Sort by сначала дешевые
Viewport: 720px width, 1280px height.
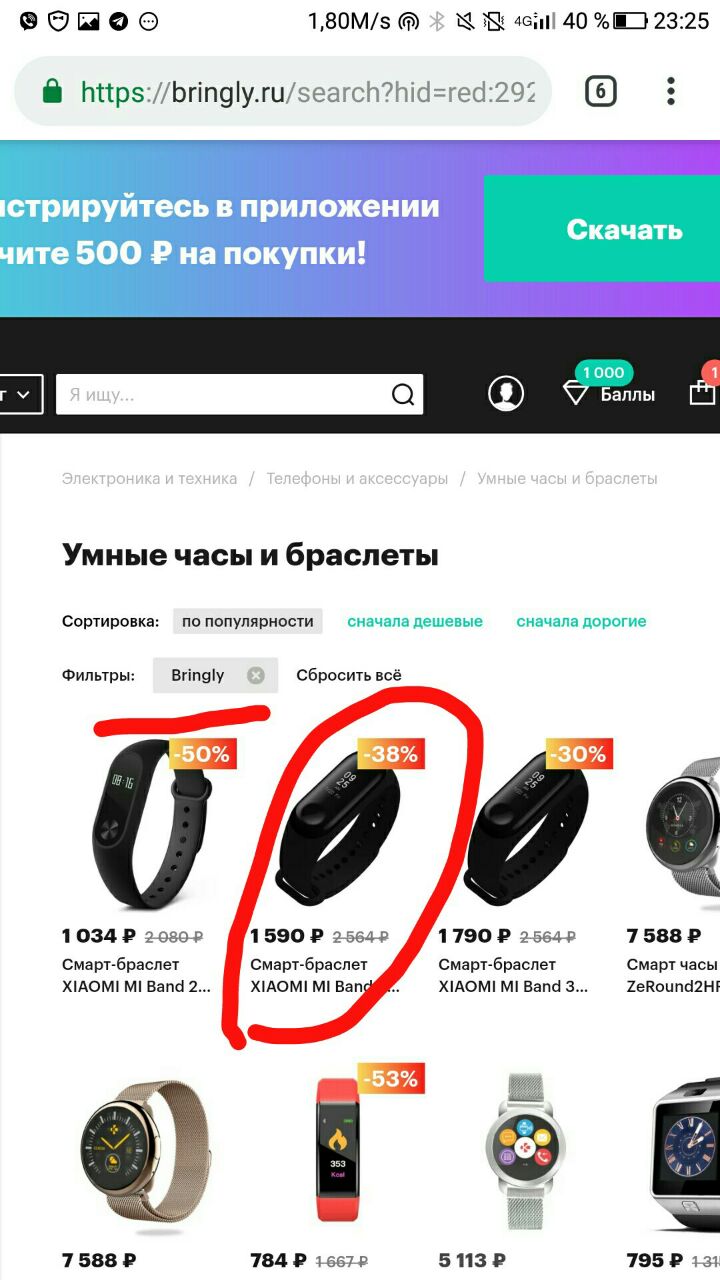coord(415,621)
